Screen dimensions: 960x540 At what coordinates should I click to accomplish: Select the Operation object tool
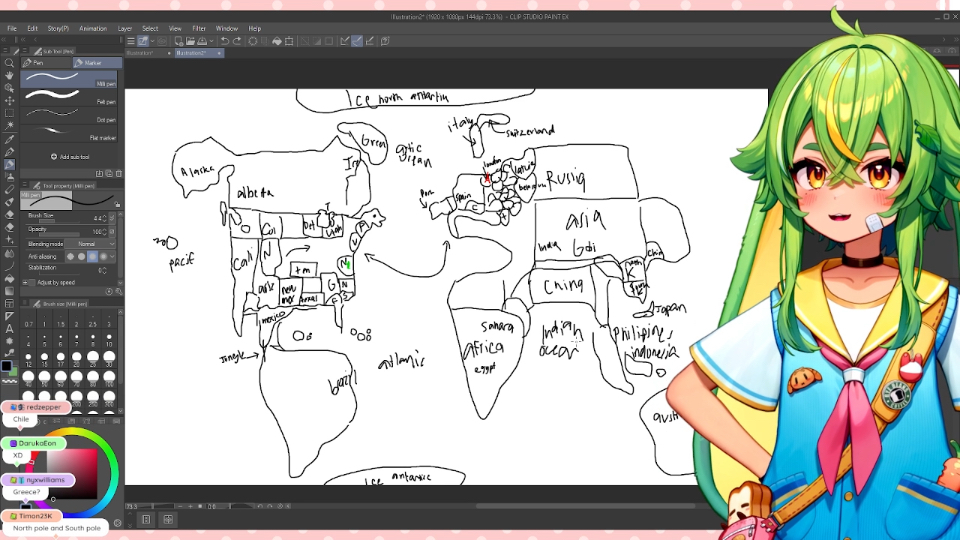point(9,88)
